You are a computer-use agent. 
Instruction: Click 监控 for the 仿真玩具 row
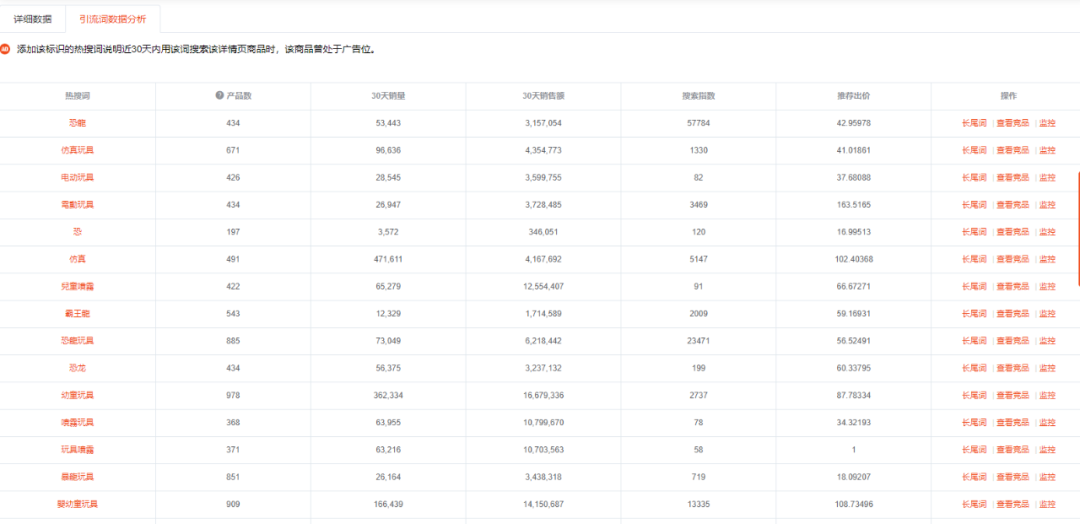click(x=1047, y=150)
